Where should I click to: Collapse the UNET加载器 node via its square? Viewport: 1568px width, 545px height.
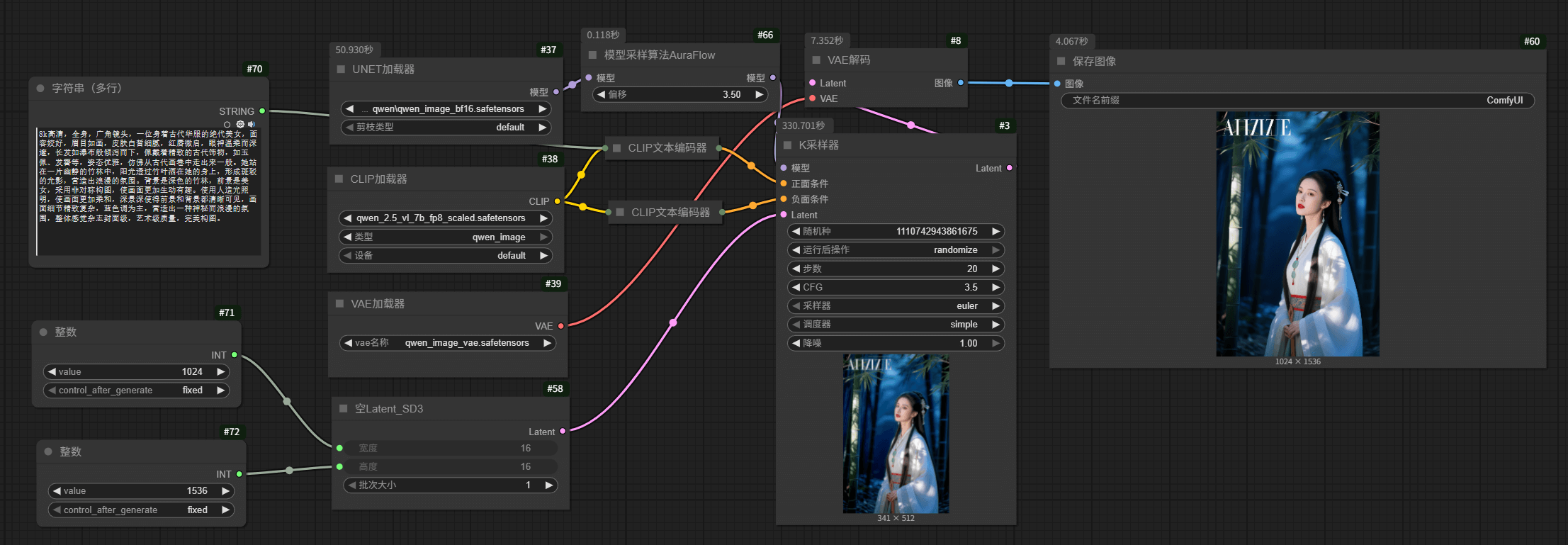[x=341, y=69]
